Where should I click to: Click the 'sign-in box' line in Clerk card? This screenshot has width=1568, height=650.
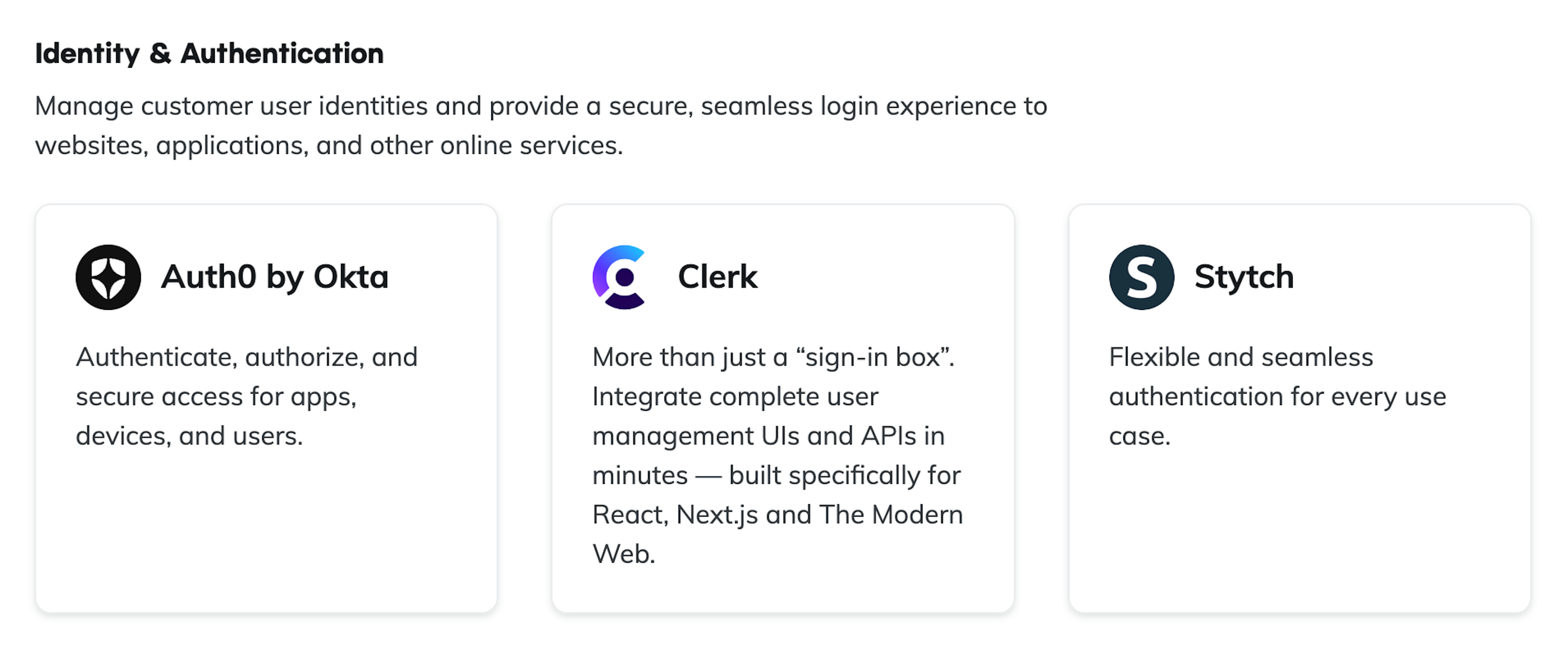click(773, 357)
